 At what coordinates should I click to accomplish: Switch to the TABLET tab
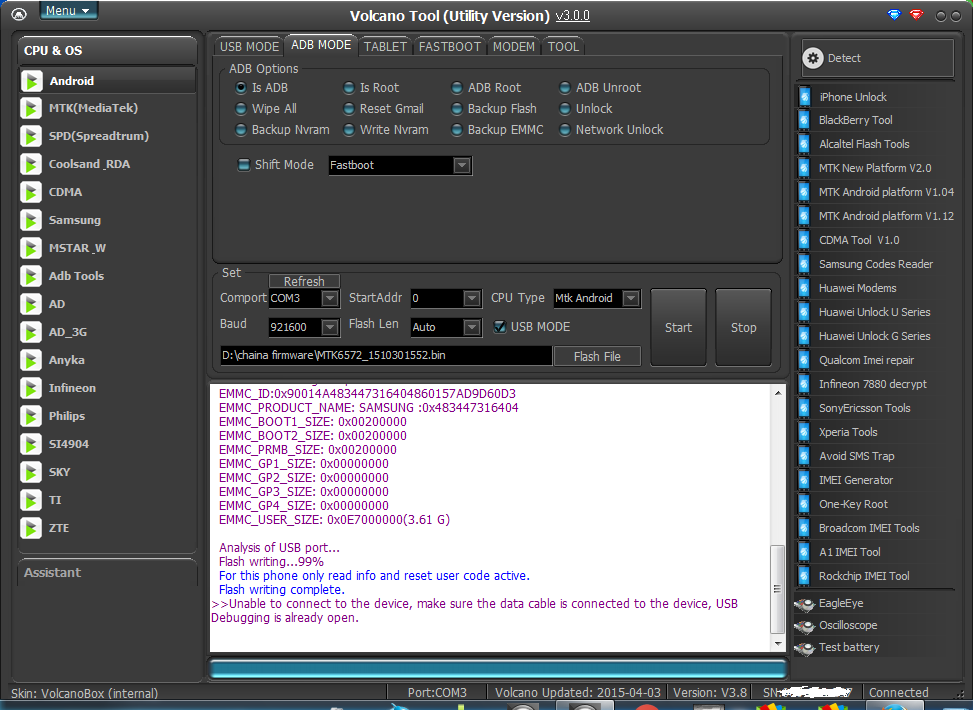(x=385, y=47)
